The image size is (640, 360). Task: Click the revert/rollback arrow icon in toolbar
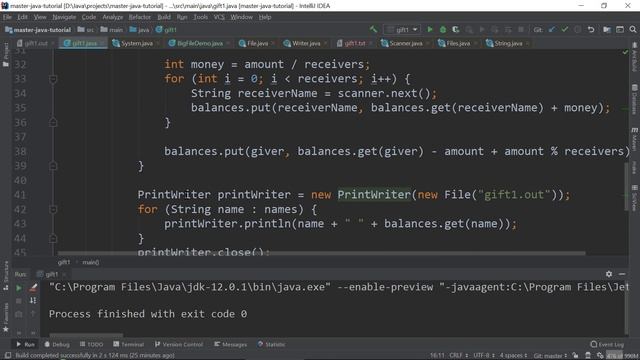[x=591, y=29]
